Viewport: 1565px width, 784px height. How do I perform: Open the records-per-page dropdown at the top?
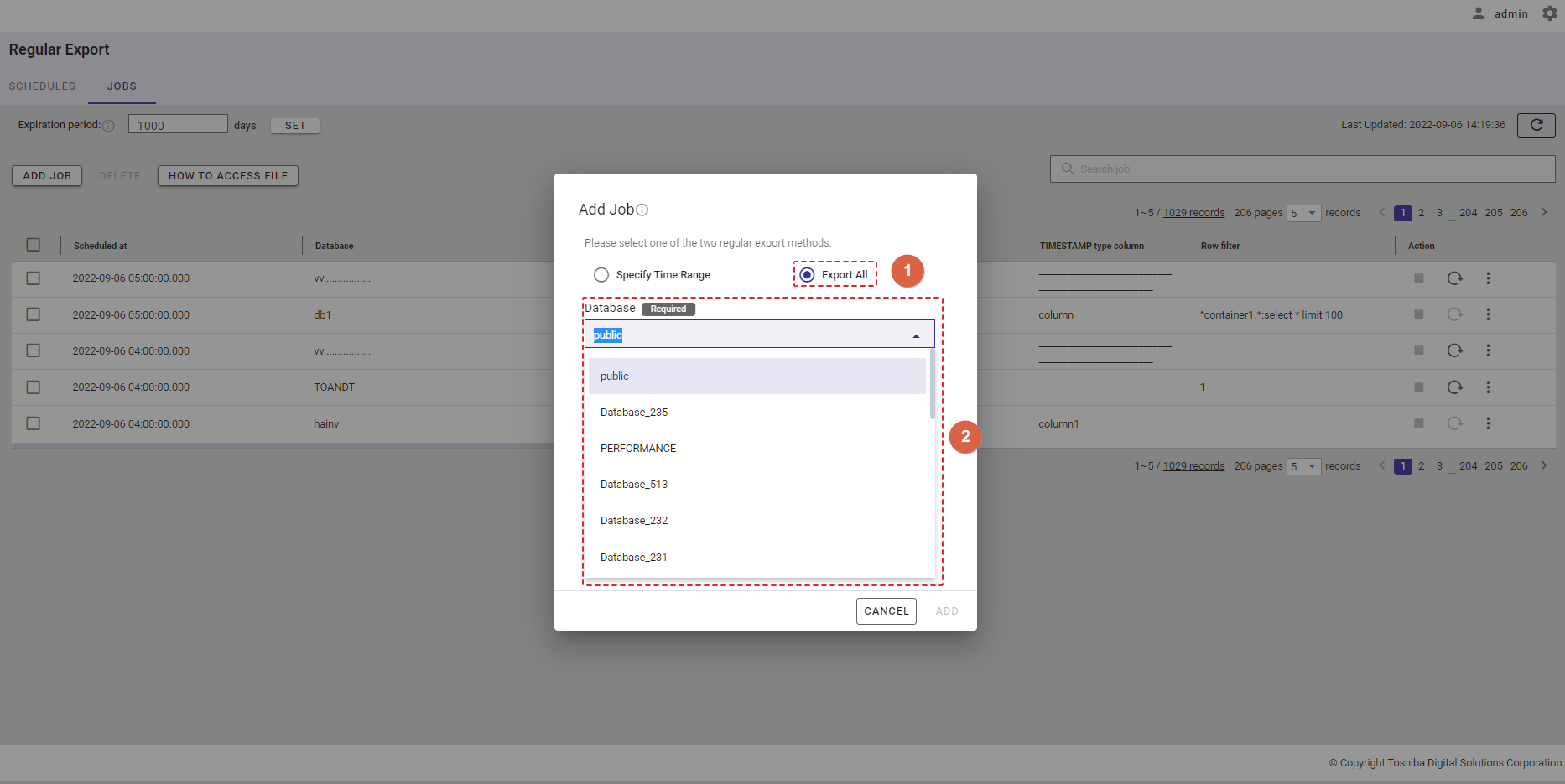pyautogui.click(x=1303, y=213)
